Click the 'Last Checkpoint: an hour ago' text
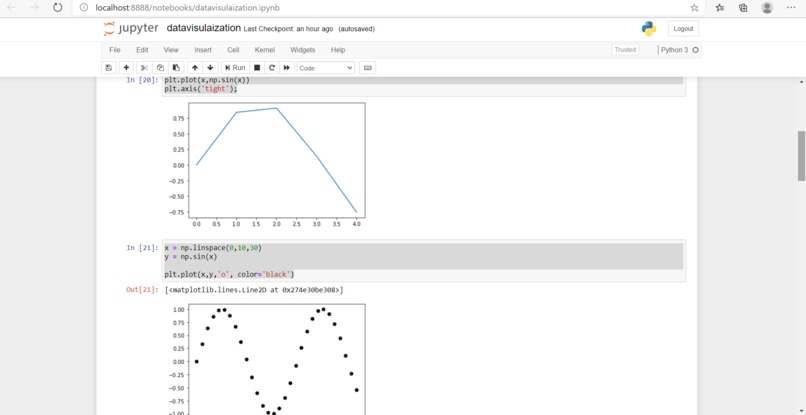This screenshot has width=806, height=415. (288, 29)
